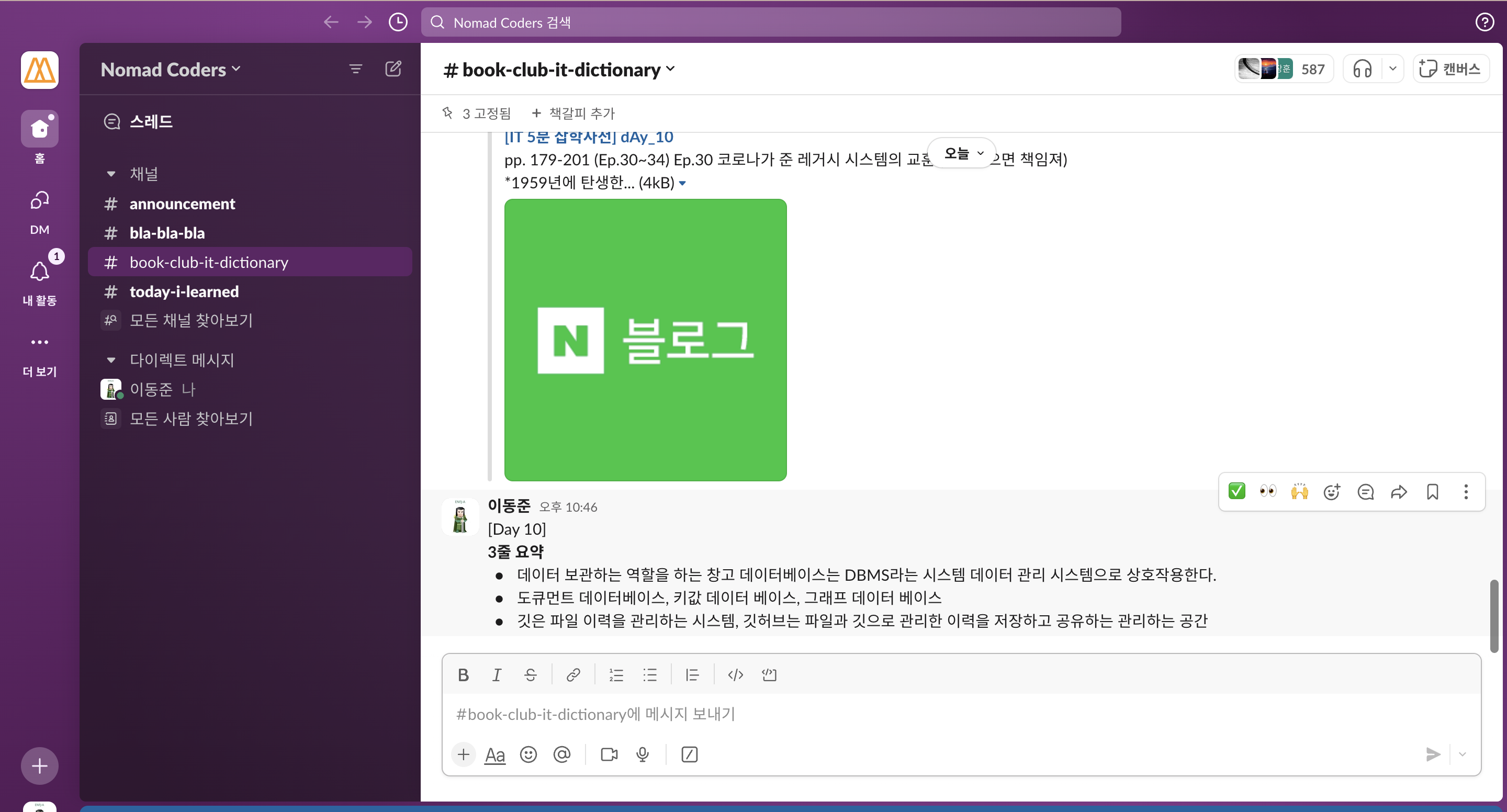
Task: Collapse the 다이렉트 메시지 section
Action: [110, 360]
